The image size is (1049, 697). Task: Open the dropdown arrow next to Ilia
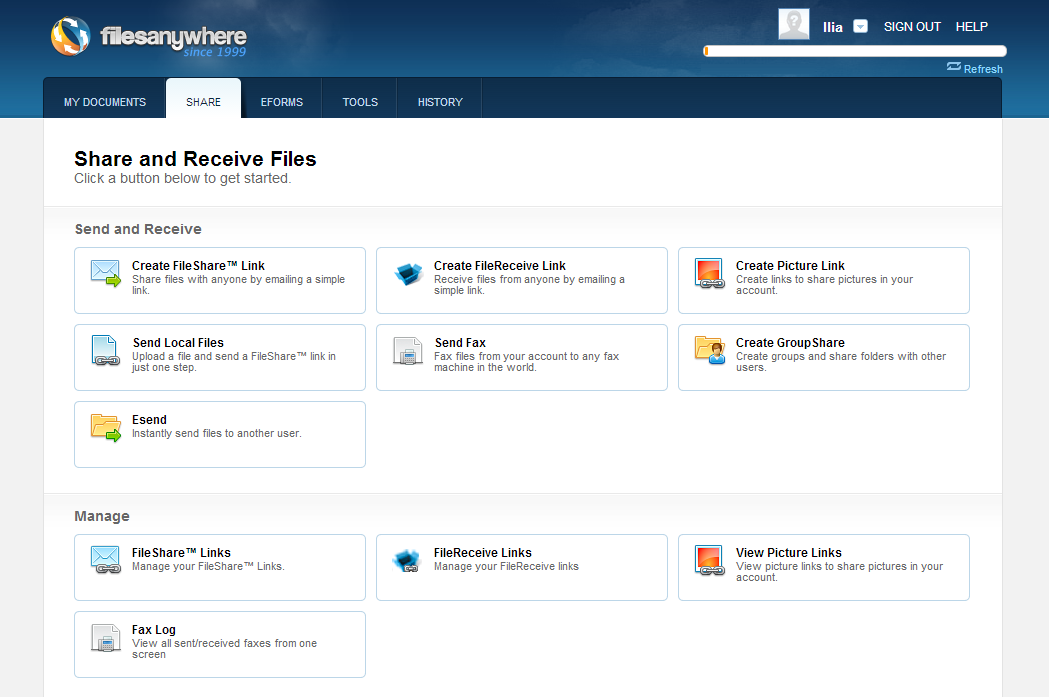[x=860, y=26]
